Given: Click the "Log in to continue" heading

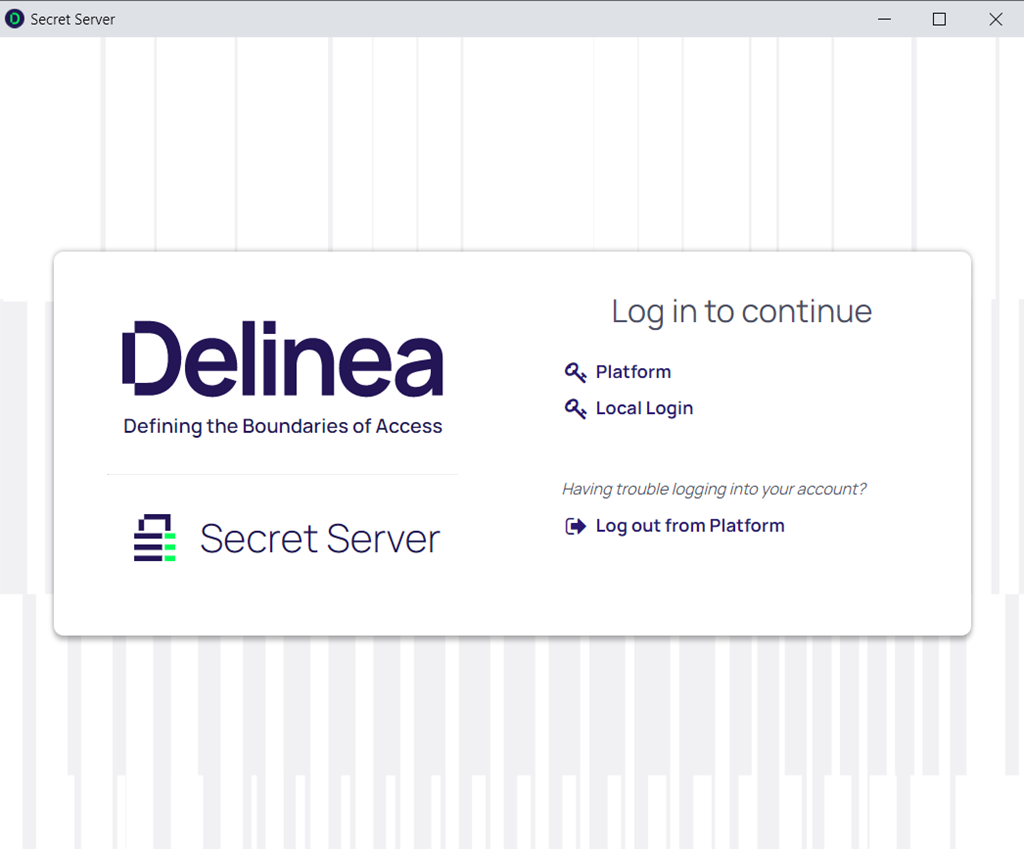Looking at the screenshot, I should point(741,311).
